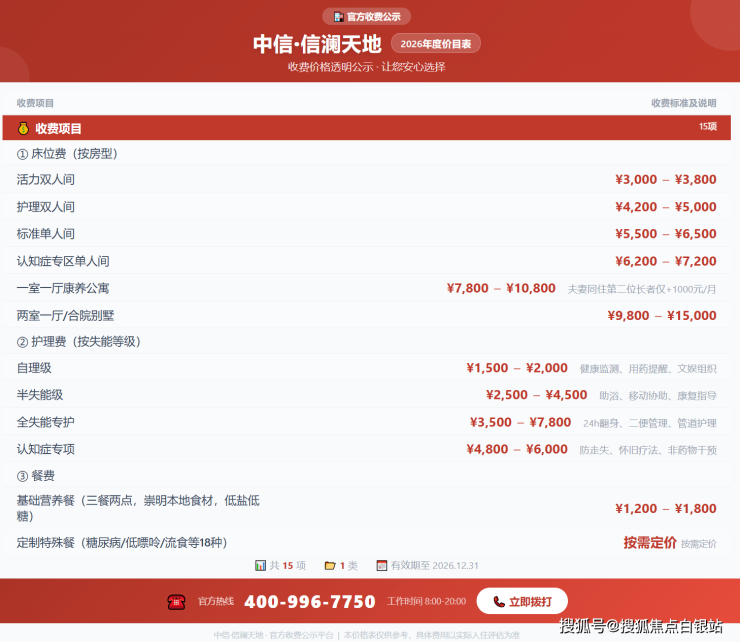Select the 中信·信澜天地 title
The image size is (740, 642).
coord(317,44)
